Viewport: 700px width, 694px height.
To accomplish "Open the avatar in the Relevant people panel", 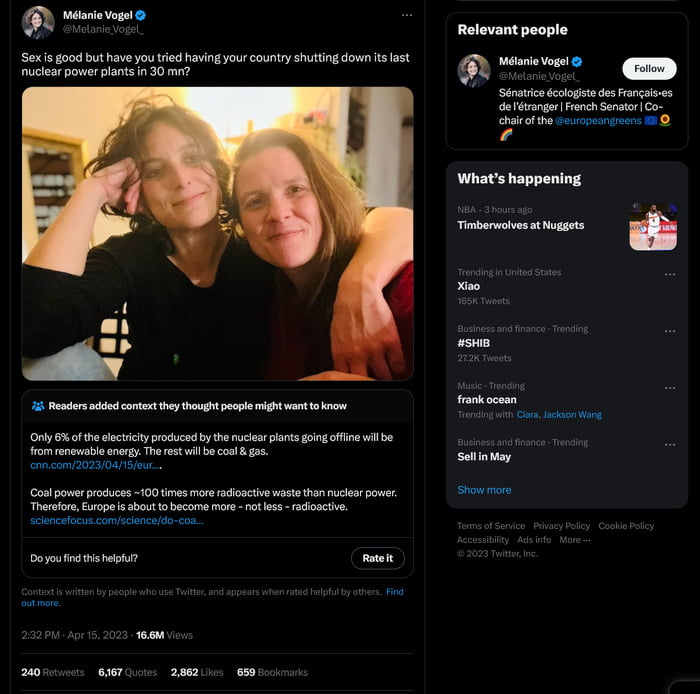I will [474, 70].
